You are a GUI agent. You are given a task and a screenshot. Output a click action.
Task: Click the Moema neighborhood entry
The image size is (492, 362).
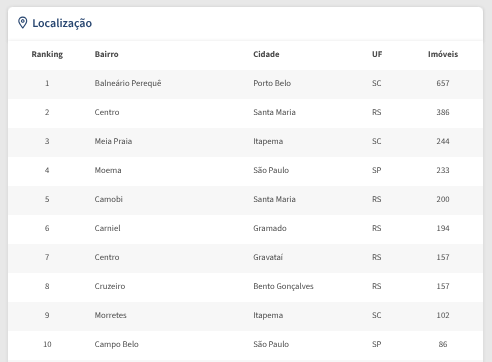108,170
